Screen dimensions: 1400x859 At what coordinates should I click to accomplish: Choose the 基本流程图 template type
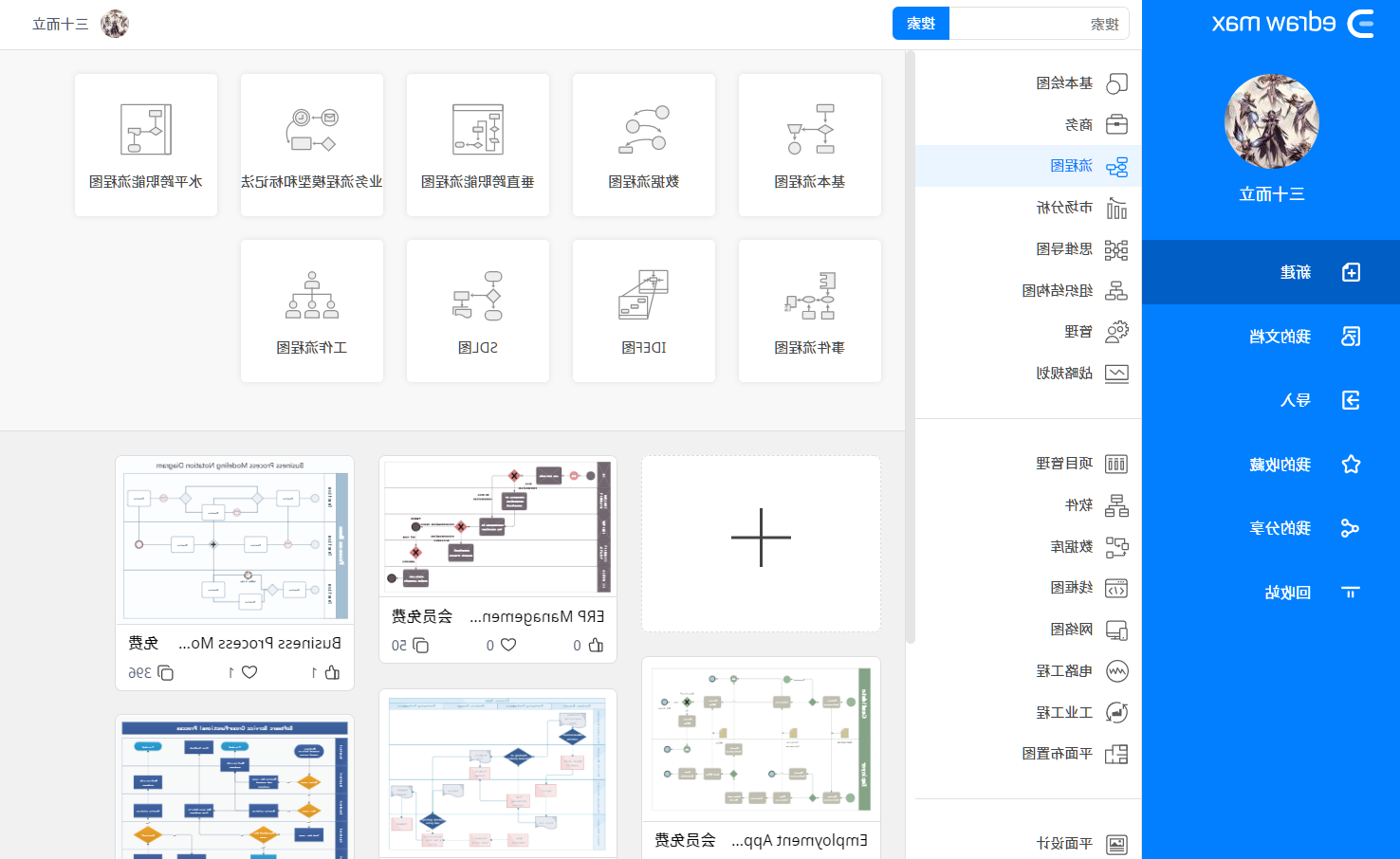(810, 145)
